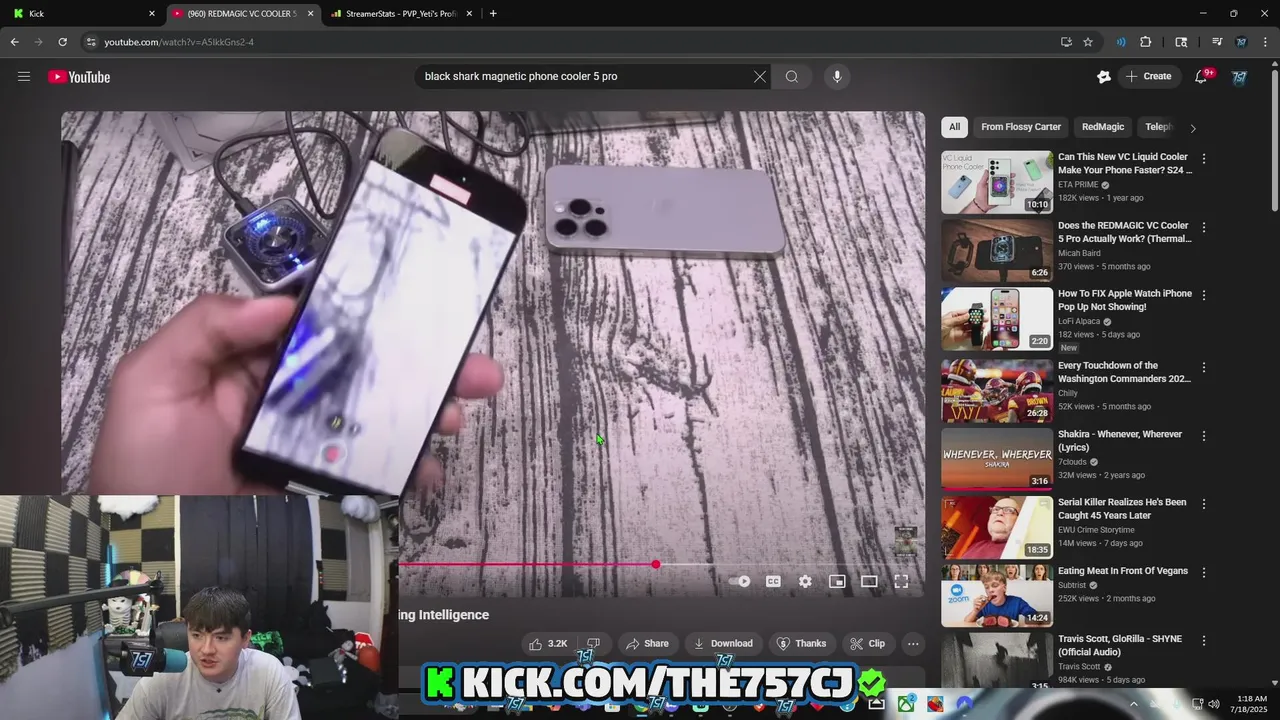Show next filter chips with arrow
This screenshot has width=1280, height=720.
[1192, 128]
